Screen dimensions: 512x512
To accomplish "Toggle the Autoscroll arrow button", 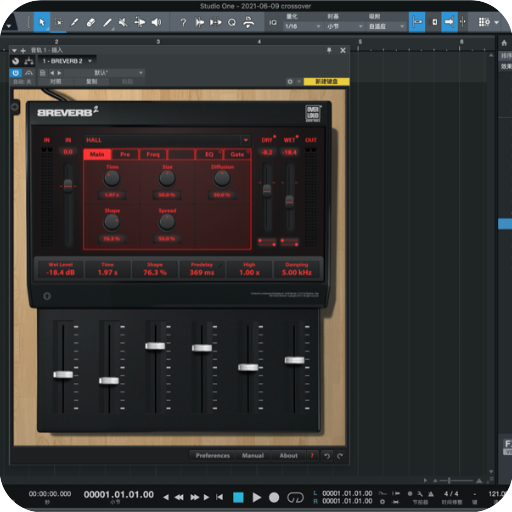I will tap(449, 22).
